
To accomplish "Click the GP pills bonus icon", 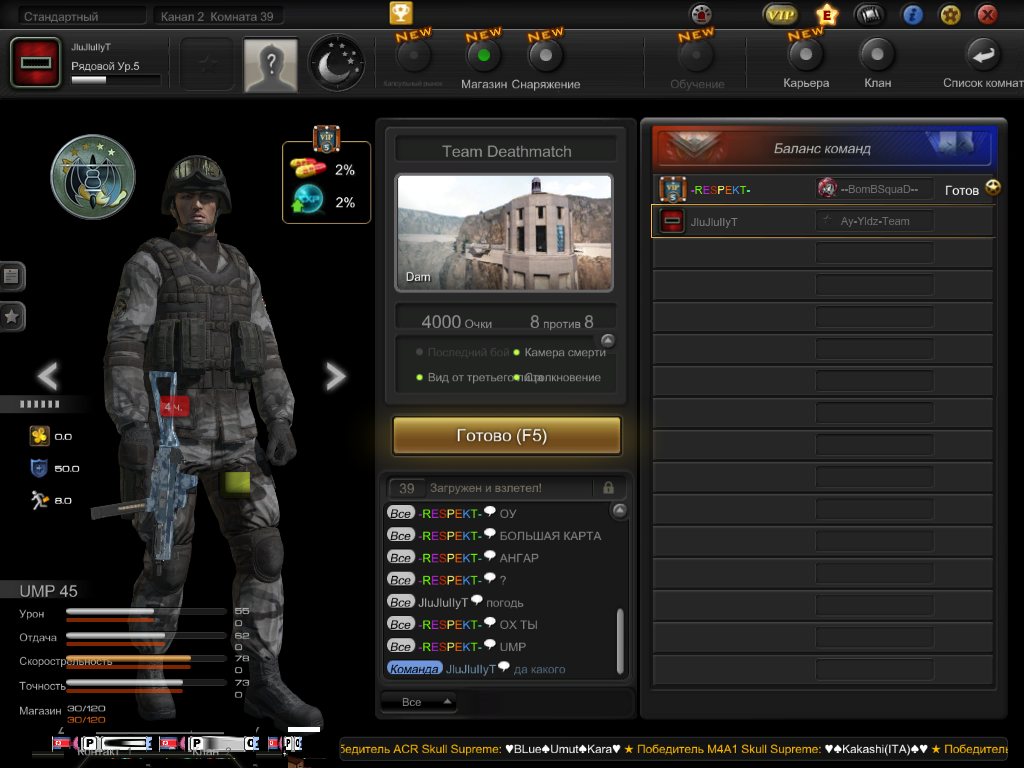I will 308,168.
